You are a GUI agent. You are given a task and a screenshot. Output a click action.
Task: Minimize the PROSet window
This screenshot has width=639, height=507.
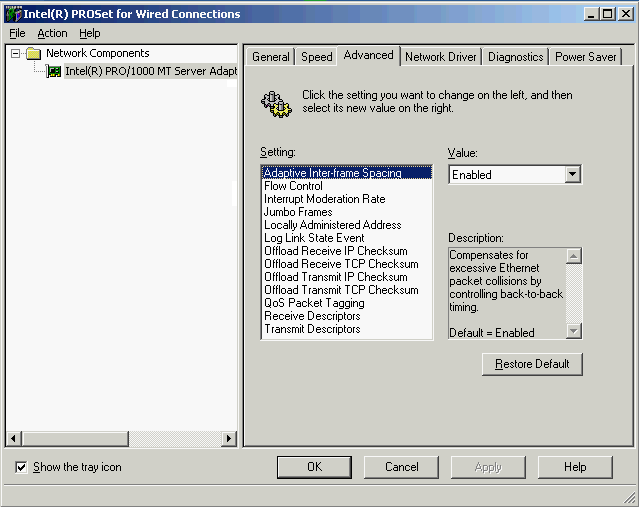click(591, 14)
